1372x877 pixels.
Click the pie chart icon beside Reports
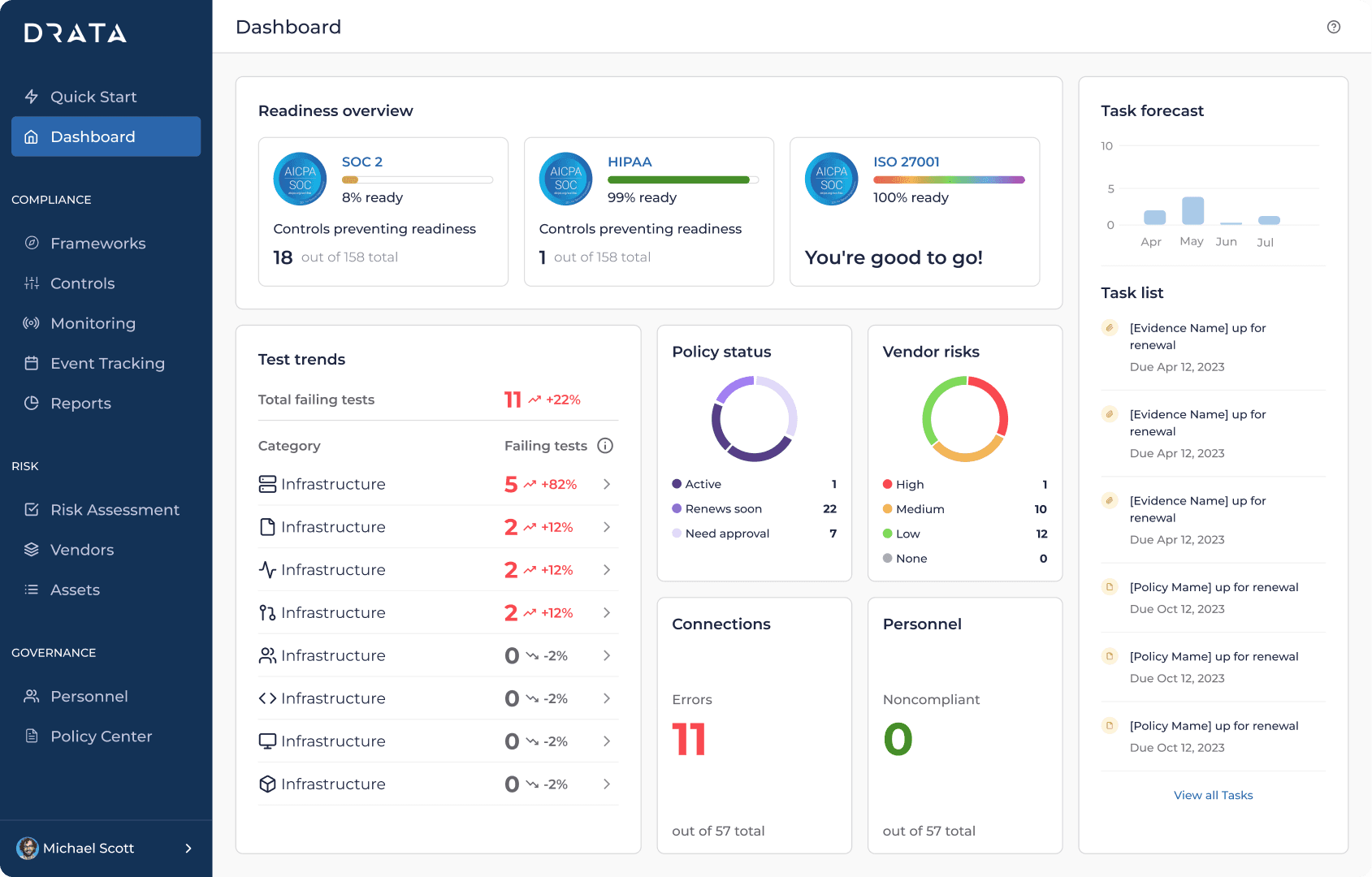pos(32,403)
